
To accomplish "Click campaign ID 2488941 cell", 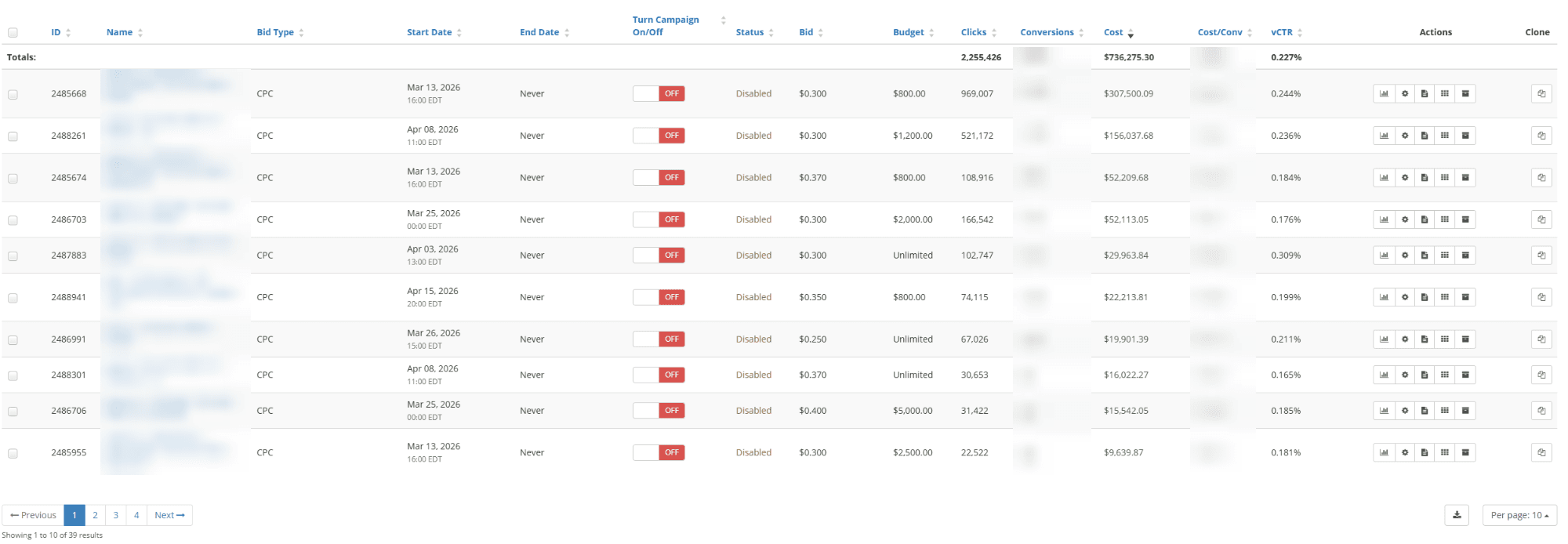I will pos(69,297).
